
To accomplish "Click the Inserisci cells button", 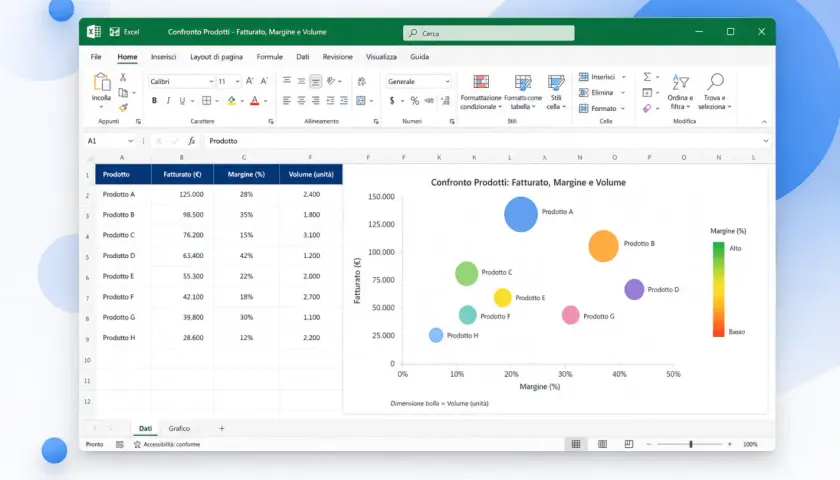I will [x=602, y=77].
